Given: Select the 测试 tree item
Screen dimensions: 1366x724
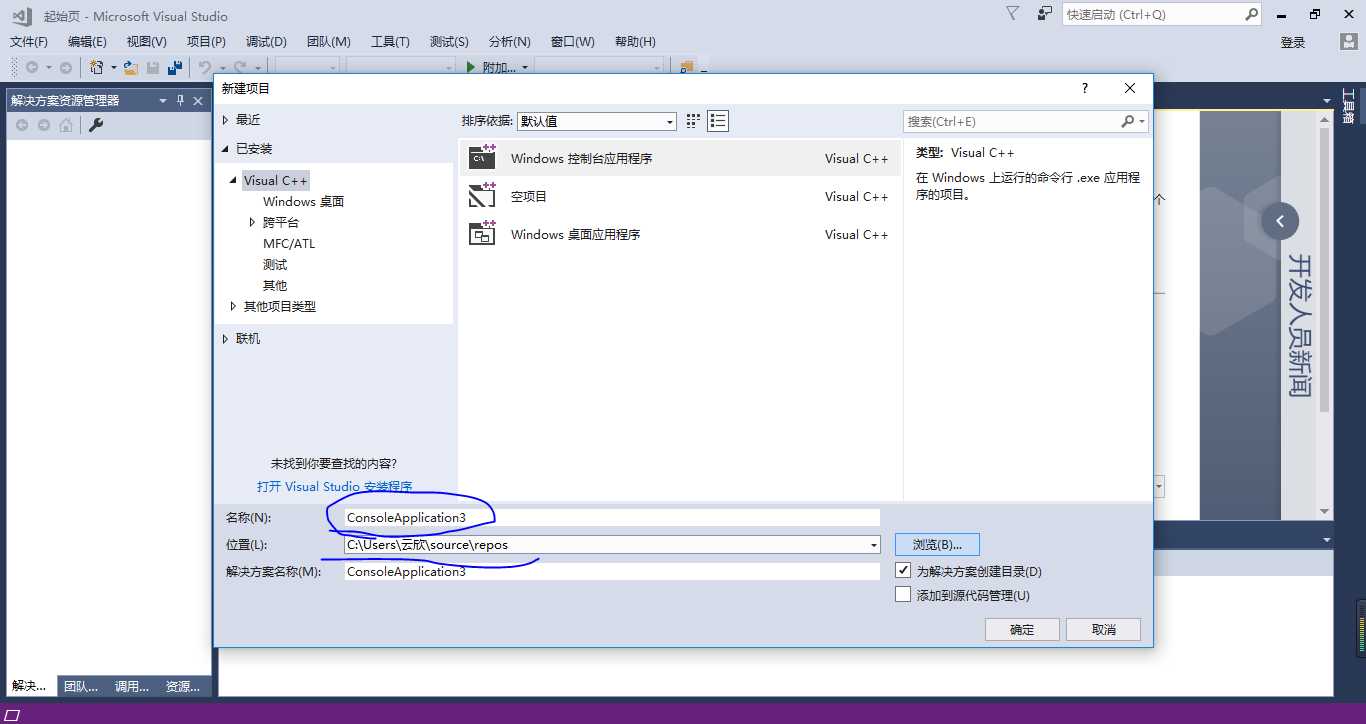Looking at the screenshot, I should [275, 264].
